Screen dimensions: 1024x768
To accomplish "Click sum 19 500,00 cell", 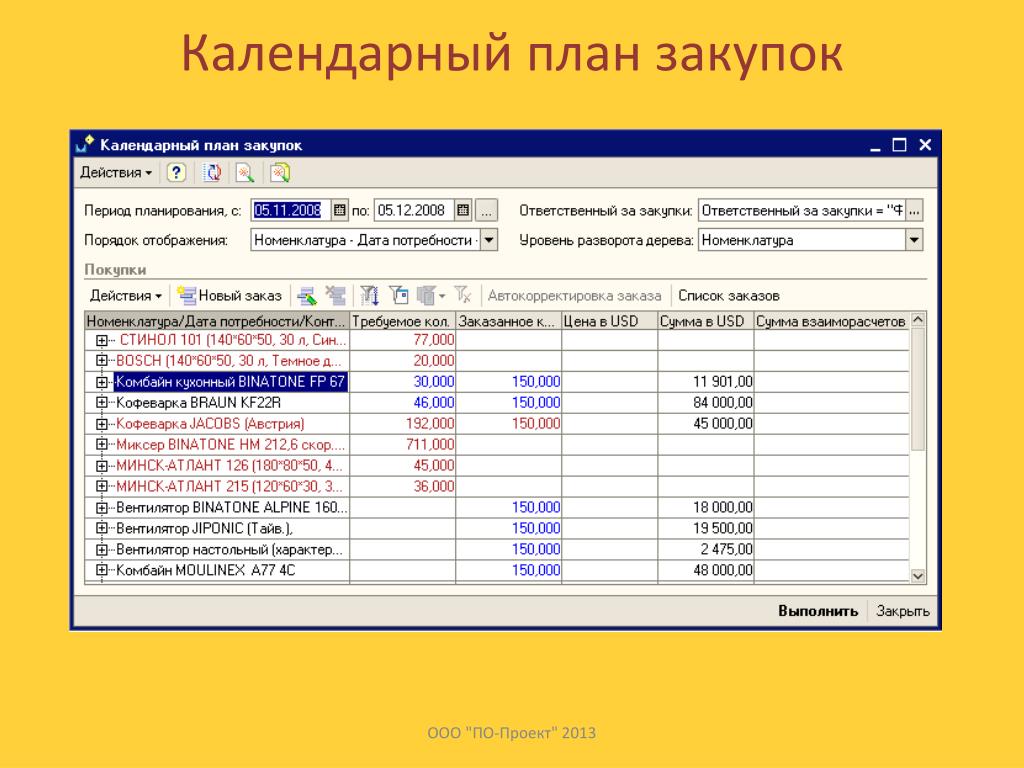I will click(x=705, y=528).
